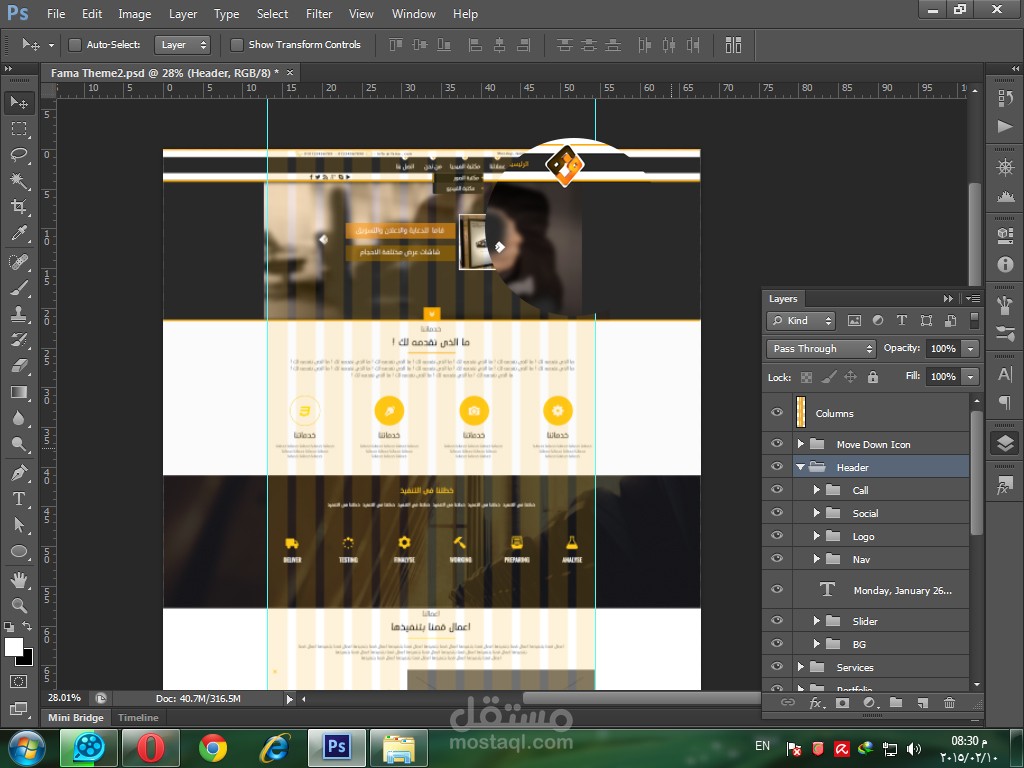The width and height of the screenshot is (1024, 768).
Task: Pick the Eyedropper tool
Action: [19, 234]
